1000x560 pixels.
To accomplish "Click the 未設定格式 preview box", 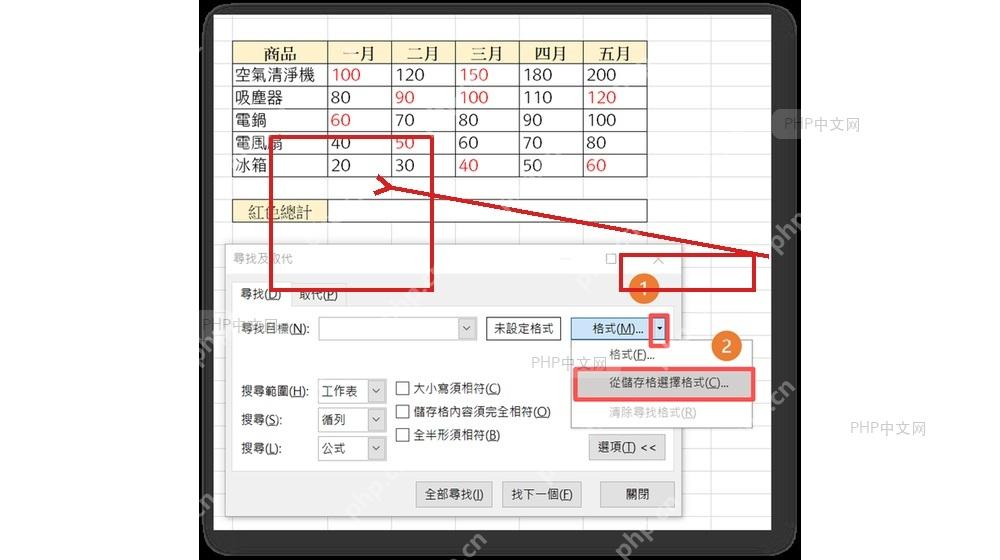I will pos(524,328).
